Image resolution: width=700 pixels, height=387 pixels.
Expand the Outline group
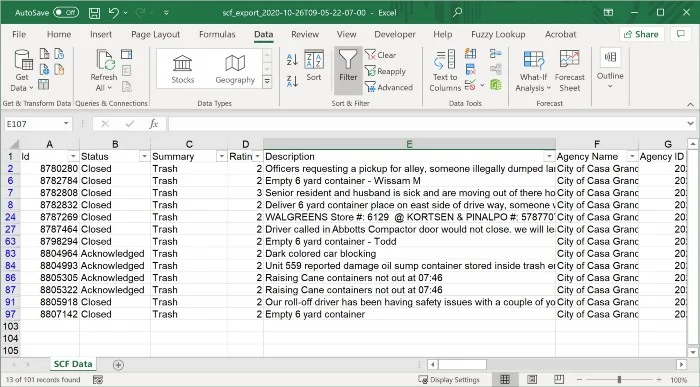tap(610, 68)
